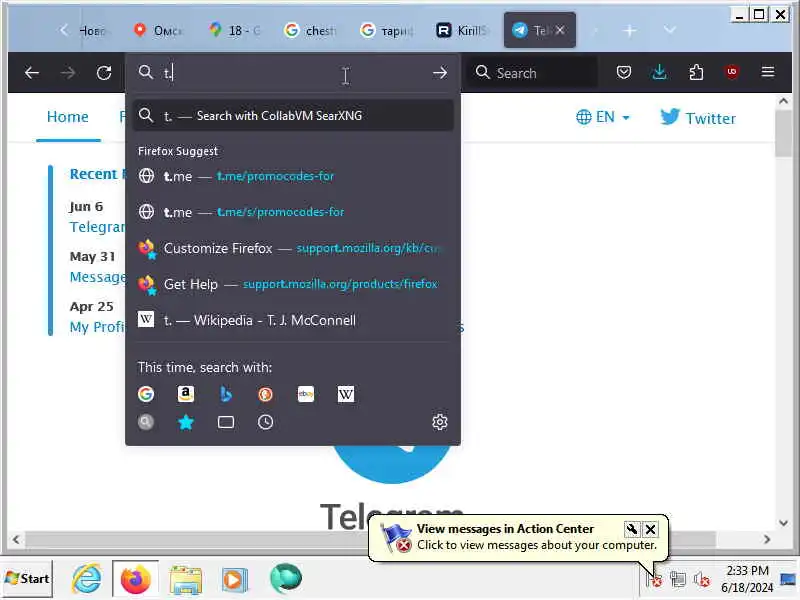This screenshot has width=800, height=600.
Task: Click the vertical scrollbar down arrow
Action: pyautogui.click(x=783, y=522)
